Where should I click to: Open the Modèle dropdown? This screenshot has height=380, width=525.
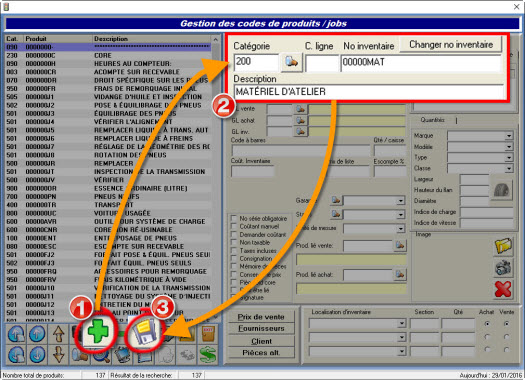pyautogui.click(x=509, y=147)
